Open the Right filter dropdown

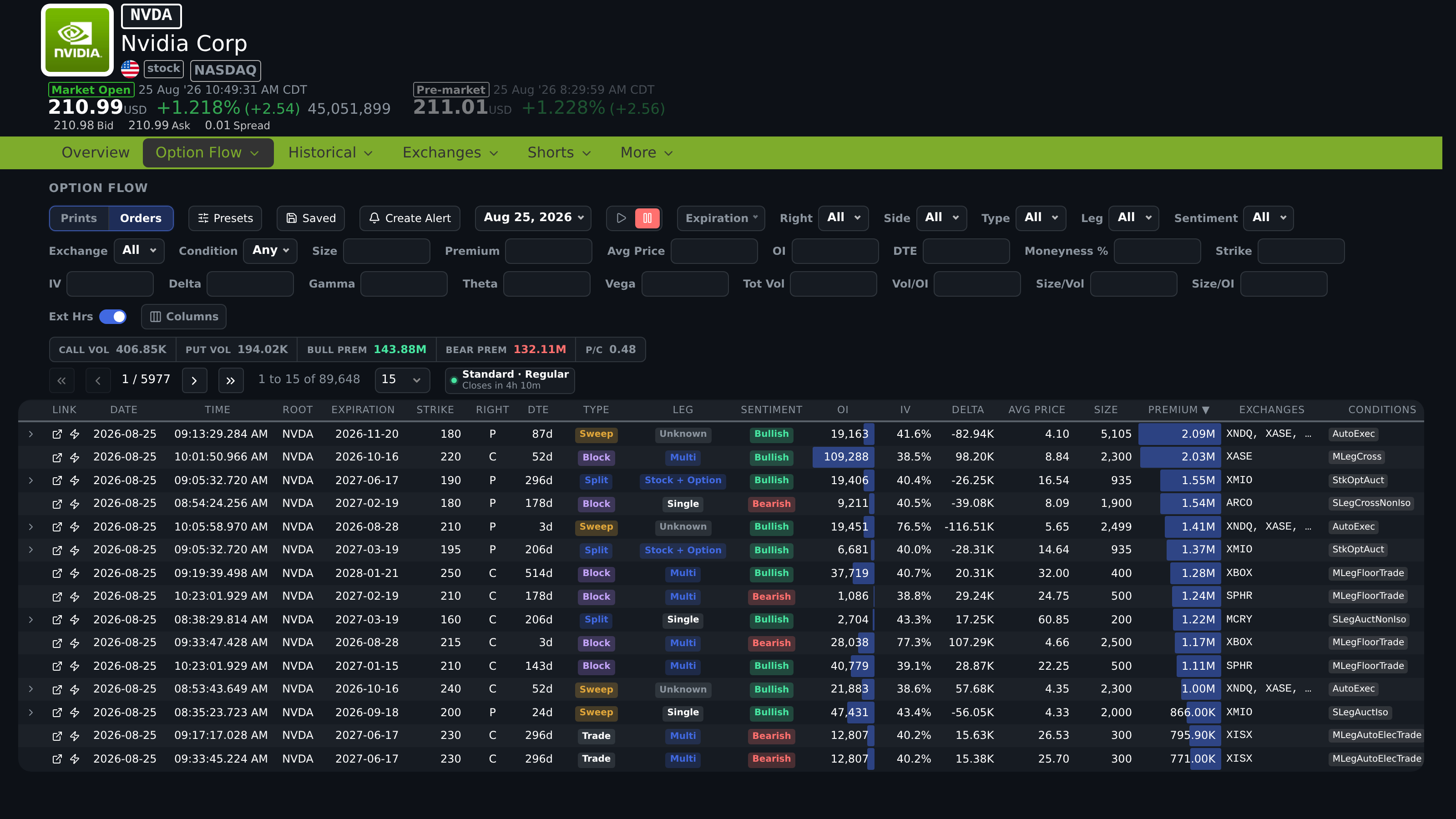843,218
